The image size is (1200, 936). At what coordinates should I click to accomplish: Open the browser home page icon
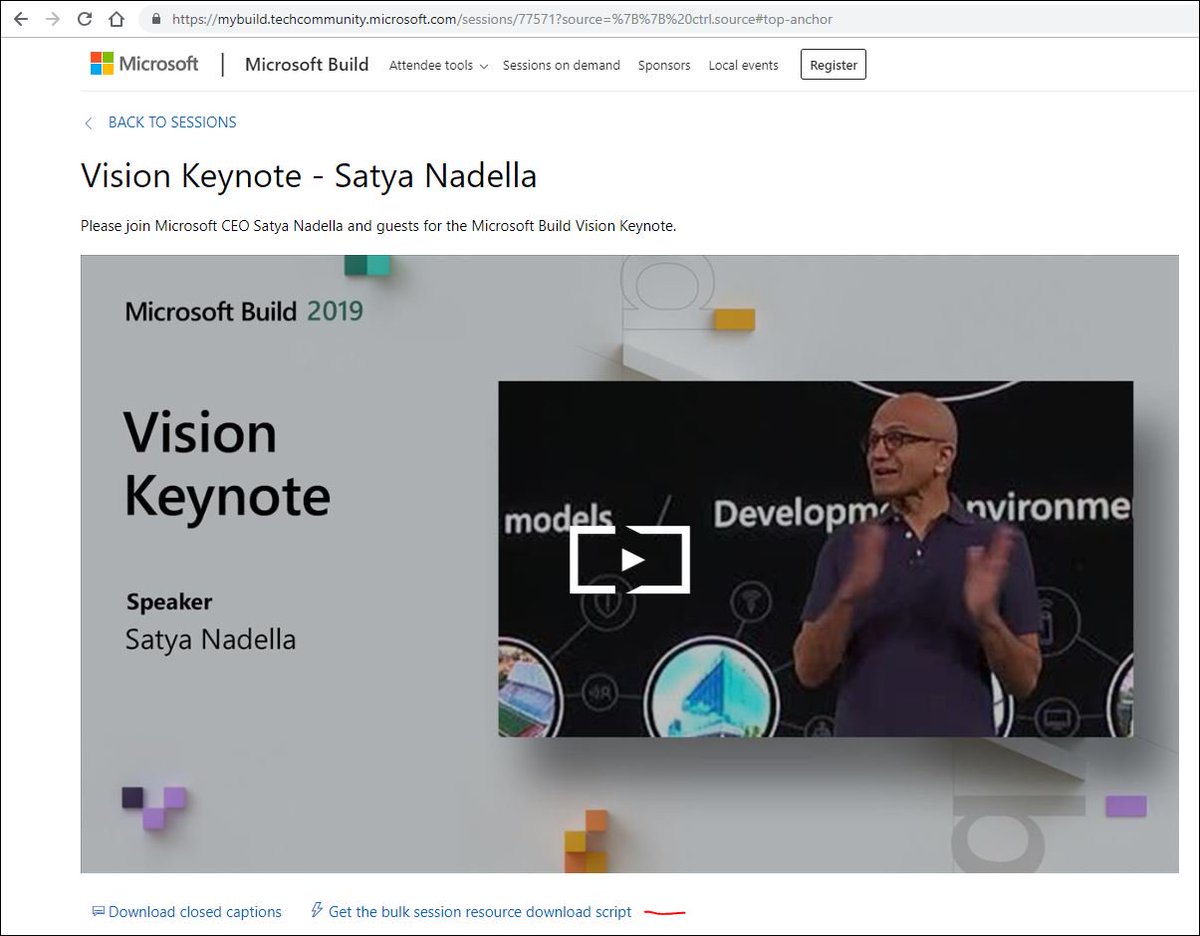[x=117, y=19]
